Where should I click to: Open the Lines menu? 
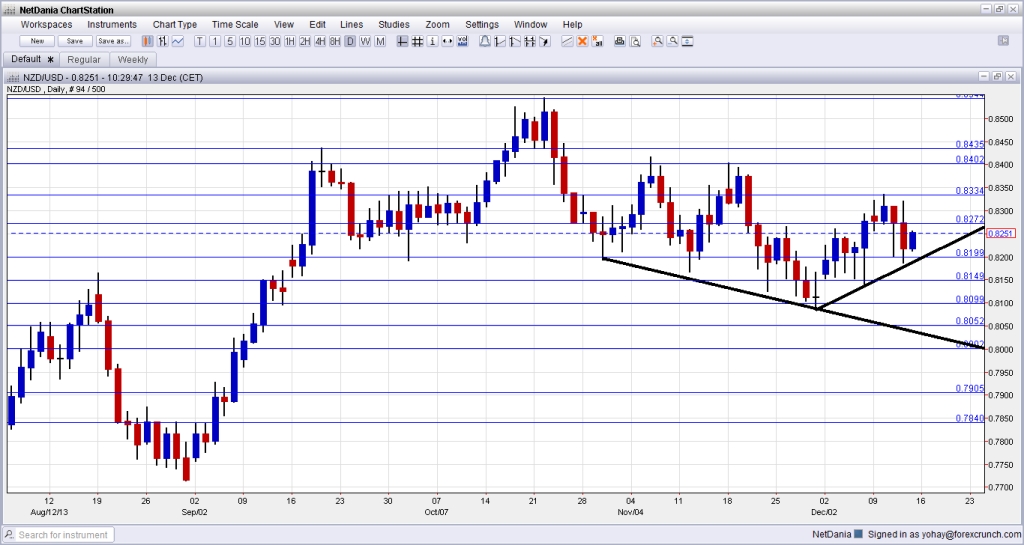pos(351,24)
